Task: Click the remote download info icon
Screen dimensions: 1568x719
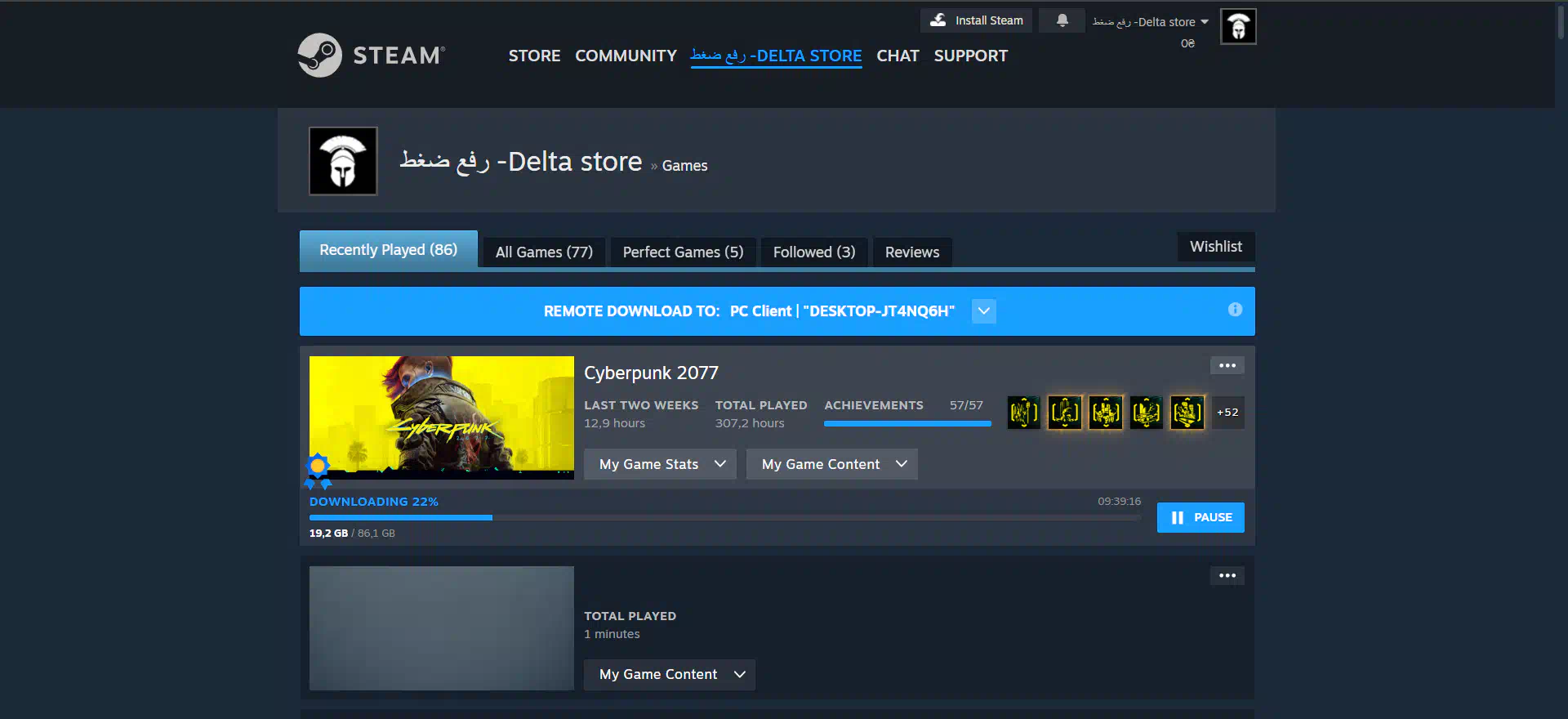Action: click(x=1235, y=310)
